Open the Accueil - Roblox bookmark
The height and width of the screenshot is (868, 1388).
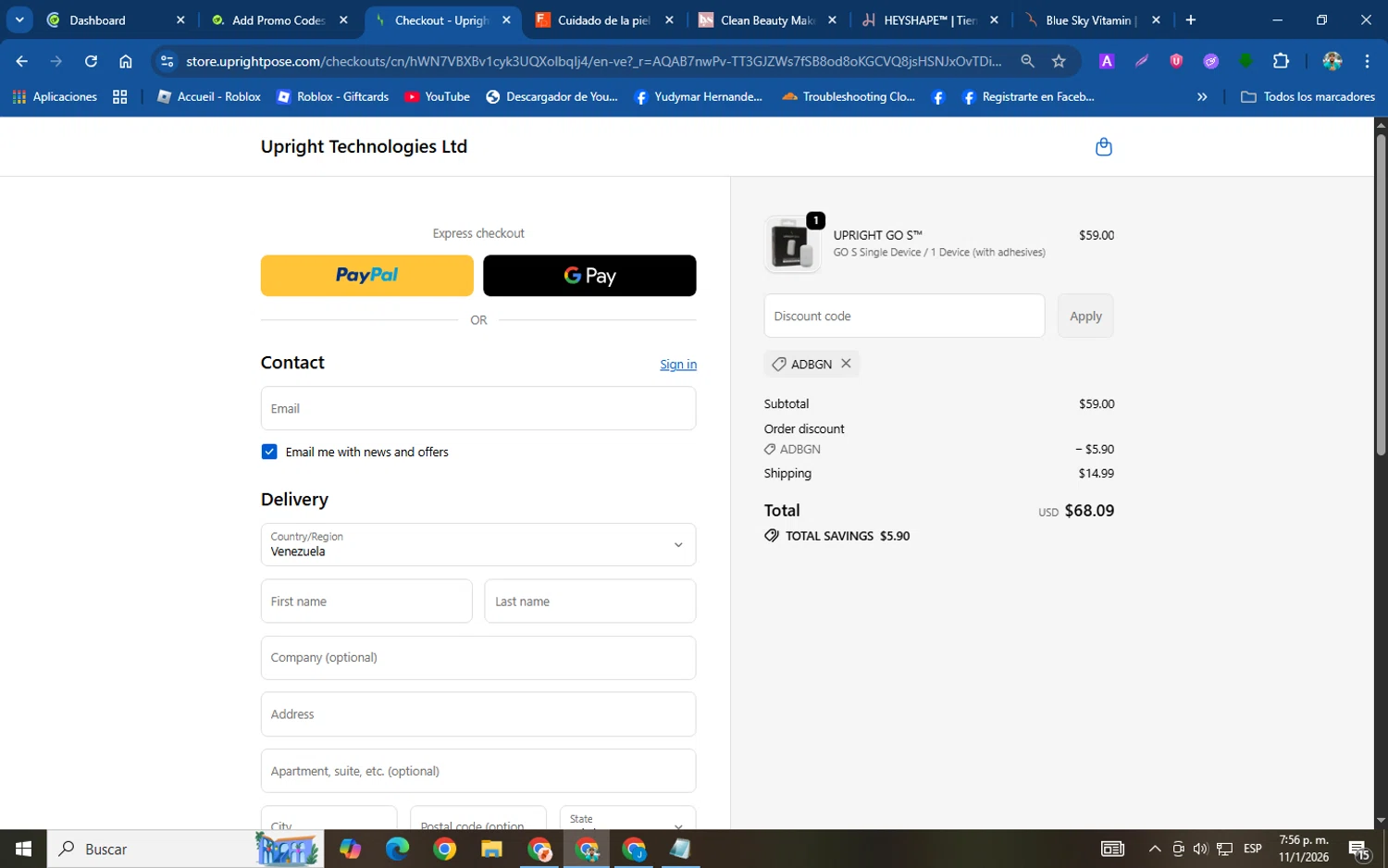pyautogui.click(x=209, y=96)
